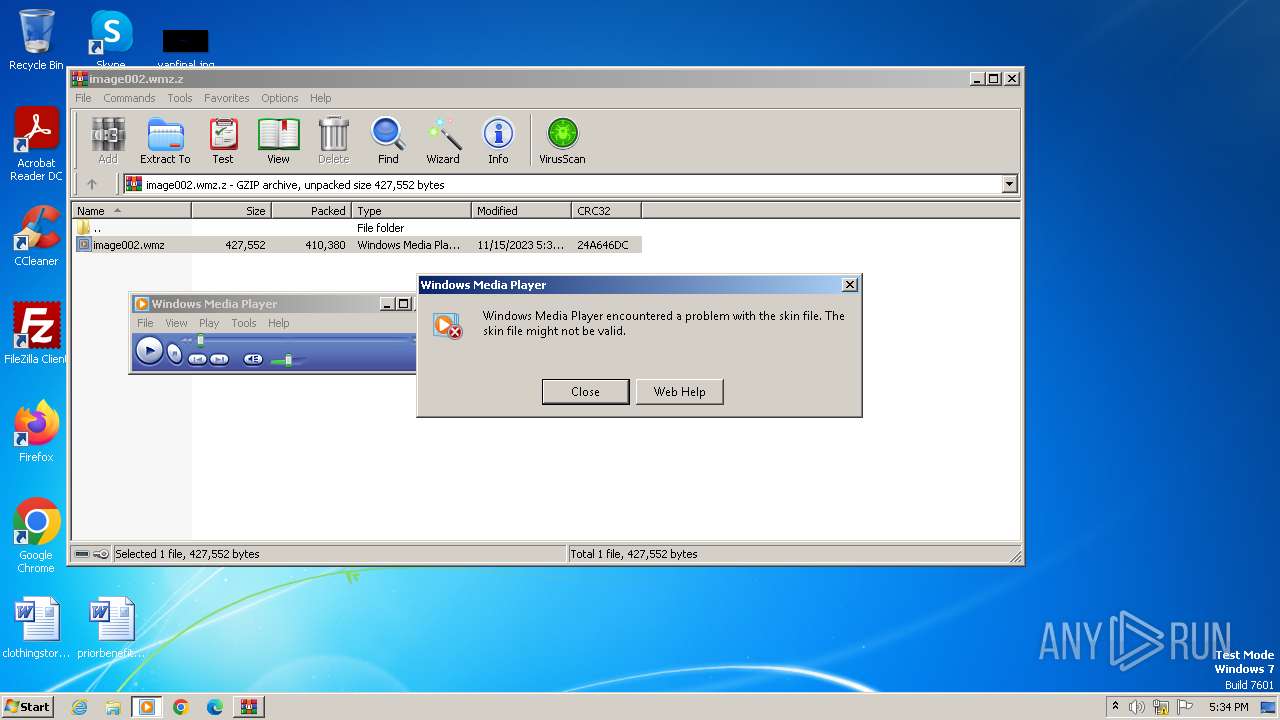Open Google Chrome desktop icon
The image size is (1280, 720).
pyautogui.click(x=36, y=536)
